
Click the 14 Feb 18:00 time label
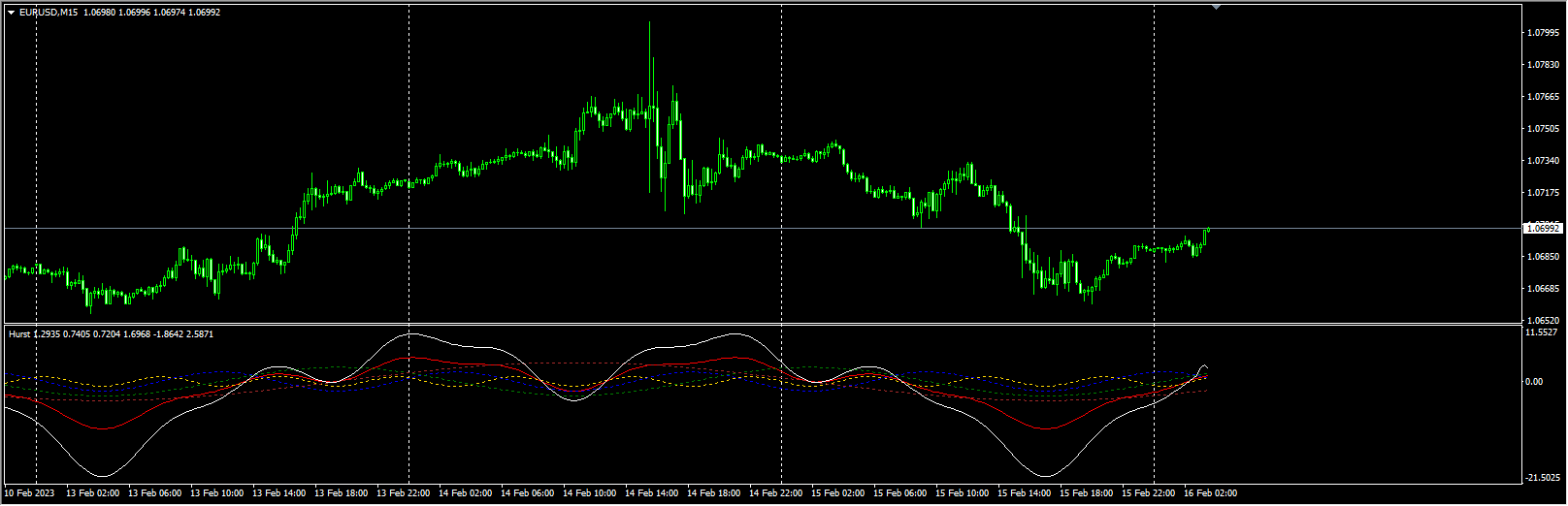tap(714, 493)
